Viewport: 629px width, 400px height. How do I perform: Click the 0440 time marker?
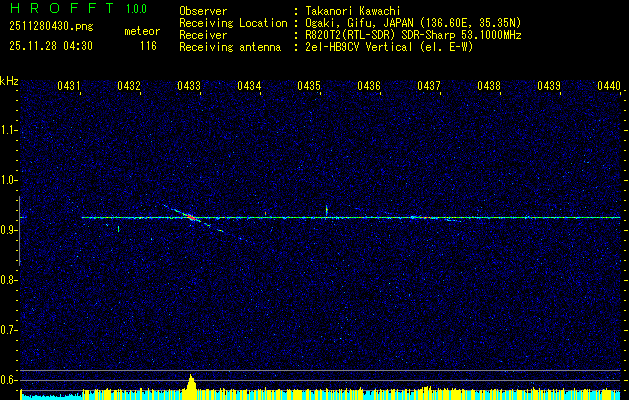tap(608, 86)
